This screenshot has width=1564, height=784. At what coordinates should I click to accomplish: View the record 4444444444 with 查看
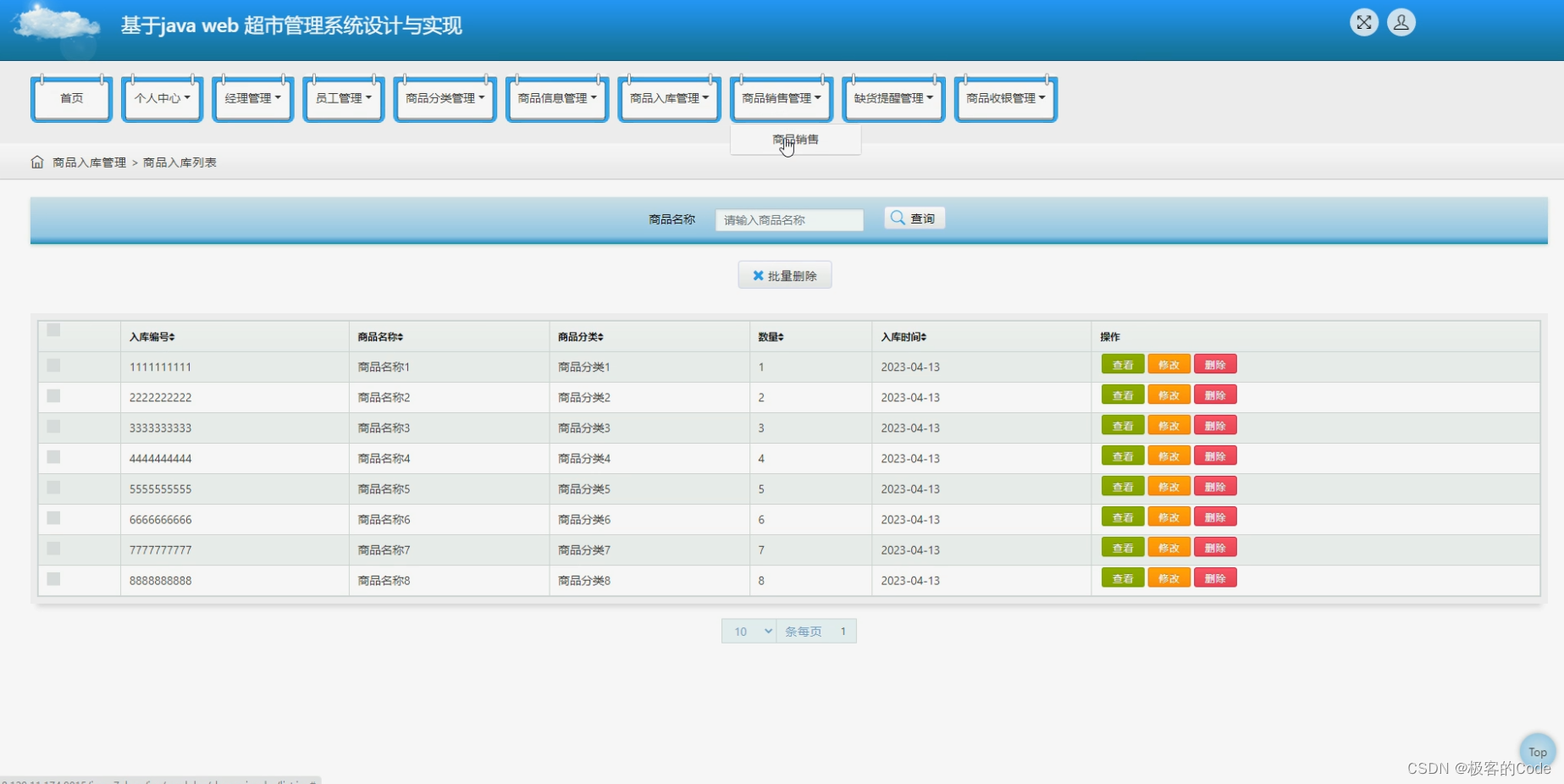pos(1123,456)
